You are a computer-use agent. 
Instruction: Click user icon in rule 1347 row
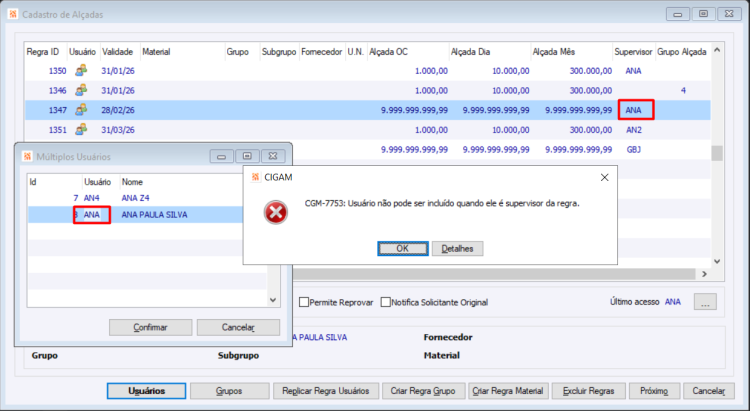click(x=81, y=110)
